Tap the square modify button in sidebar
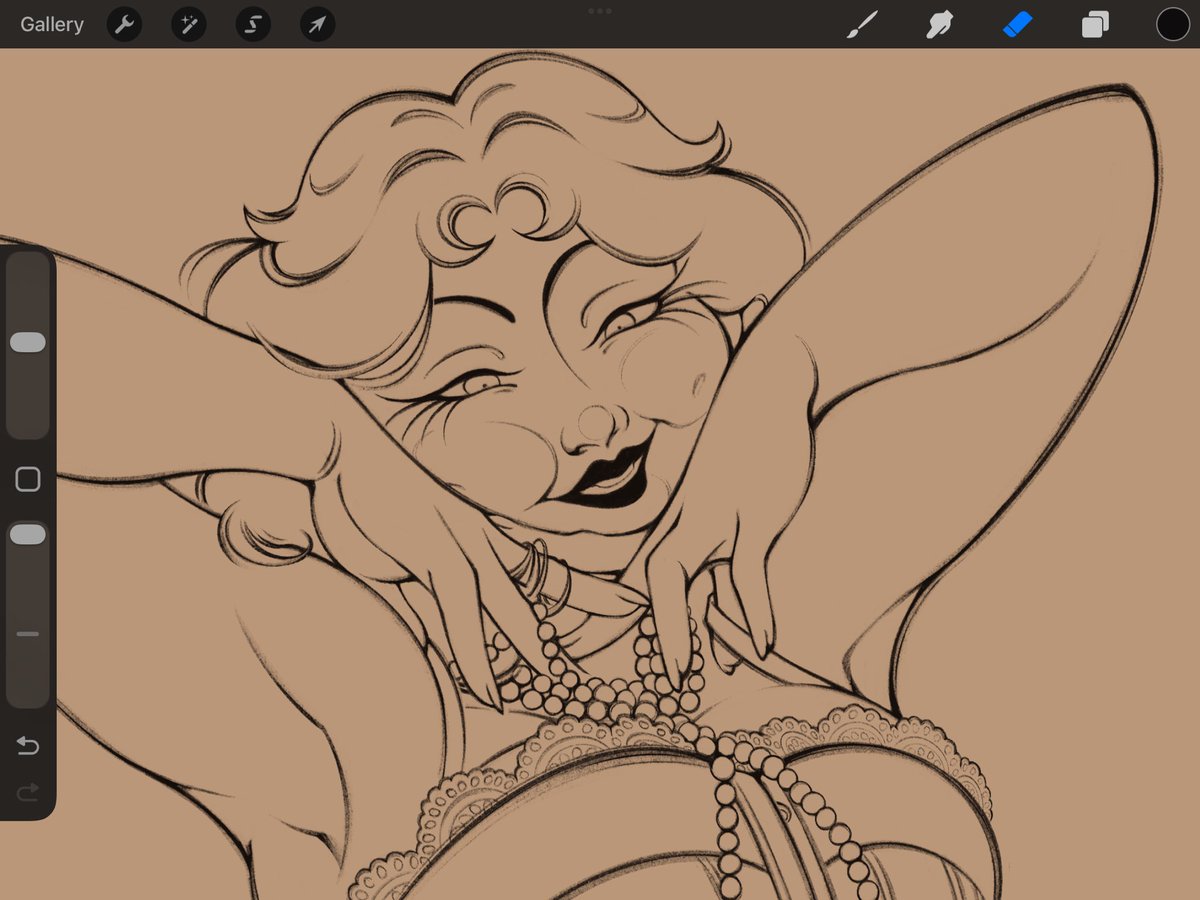The height and width of the screenshot is (900, 1200). (28, 480)
